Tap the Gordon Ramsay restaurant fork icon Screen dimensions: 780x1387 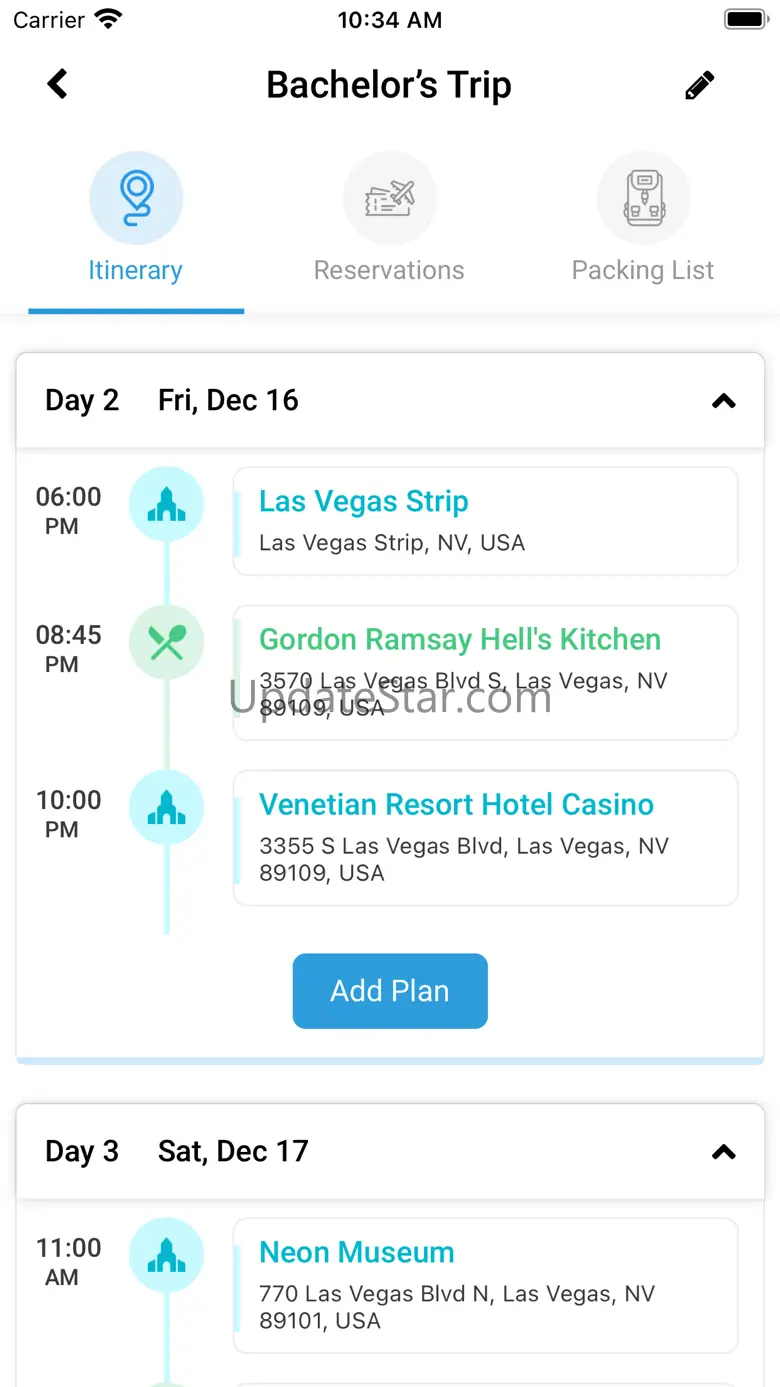(x=166, y=642)
